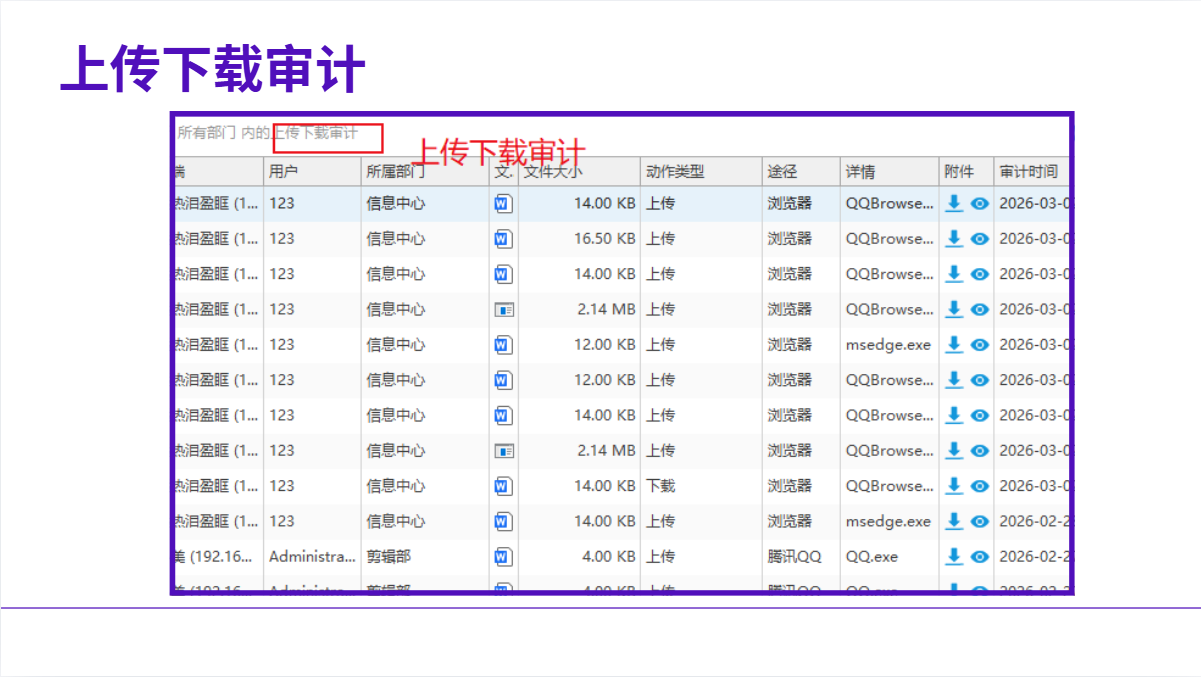
Task: Download attachment in the 12.00 KB msedge.exe row
Action: 954,344
